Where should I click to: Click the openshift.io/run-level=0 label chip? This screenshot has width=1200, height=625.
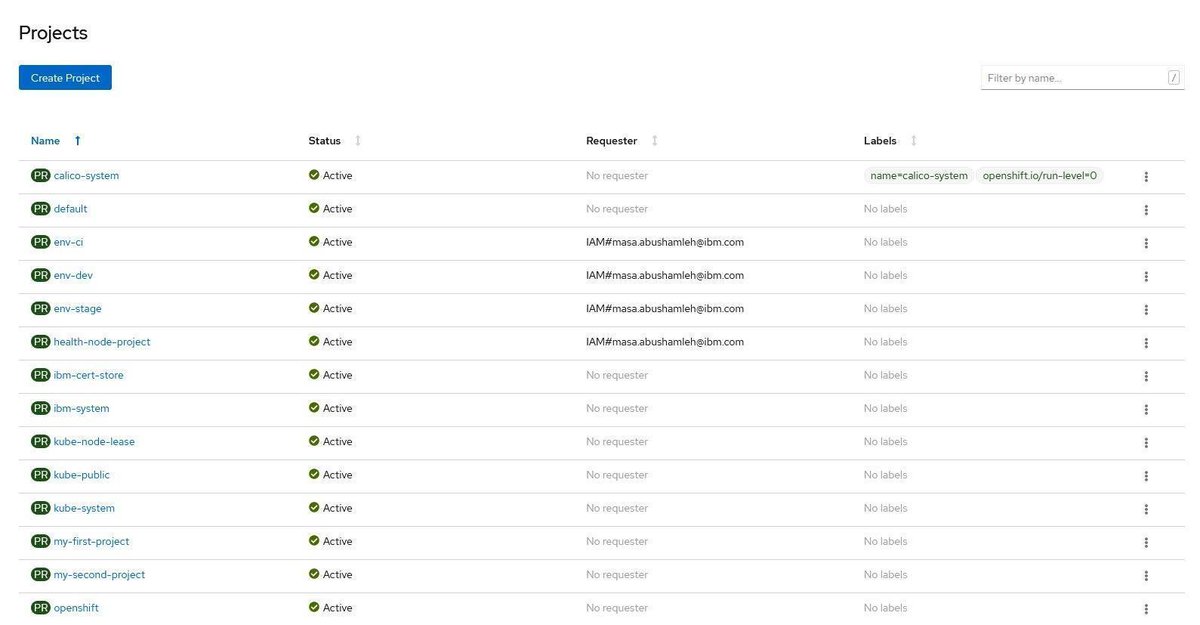point(1040,175)
